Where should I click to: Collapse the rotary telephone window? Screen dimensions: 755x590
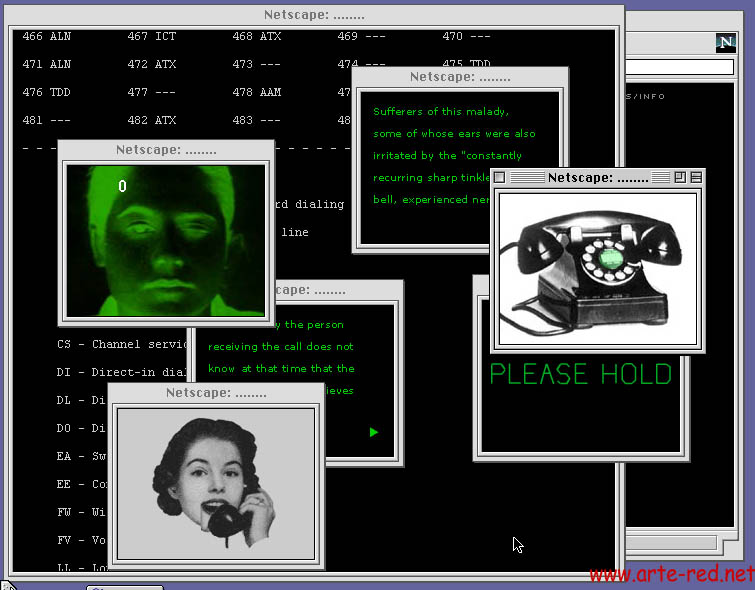tap(696, 178)
